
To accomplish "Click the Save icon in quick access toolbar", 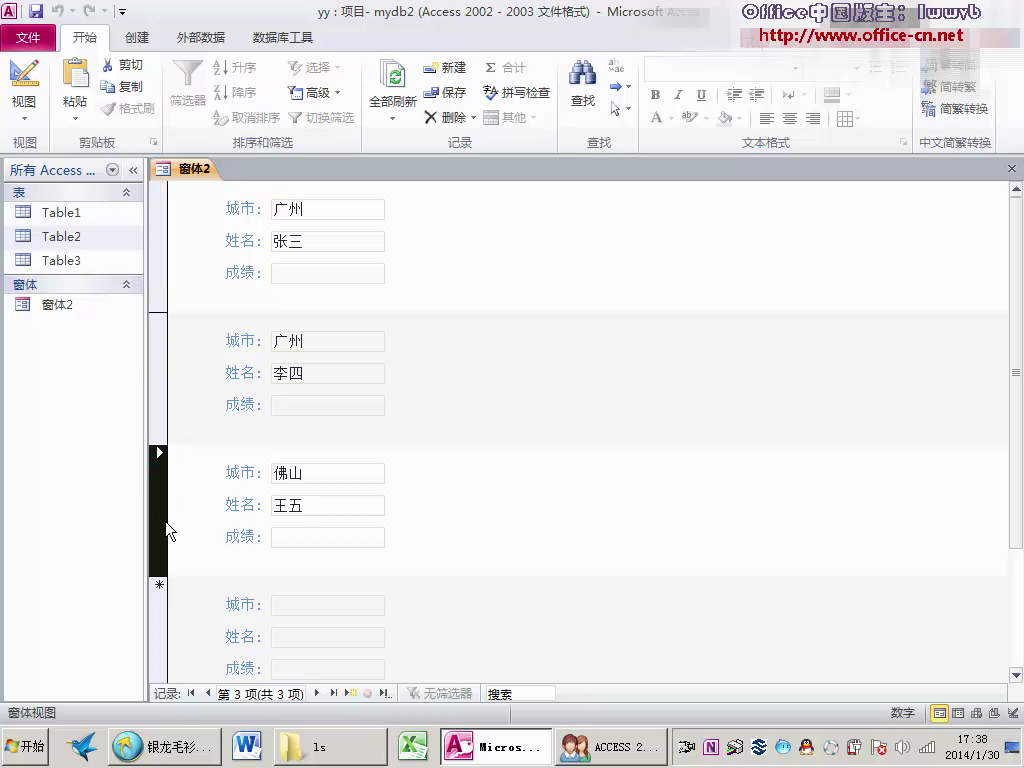I will (35, 10).
